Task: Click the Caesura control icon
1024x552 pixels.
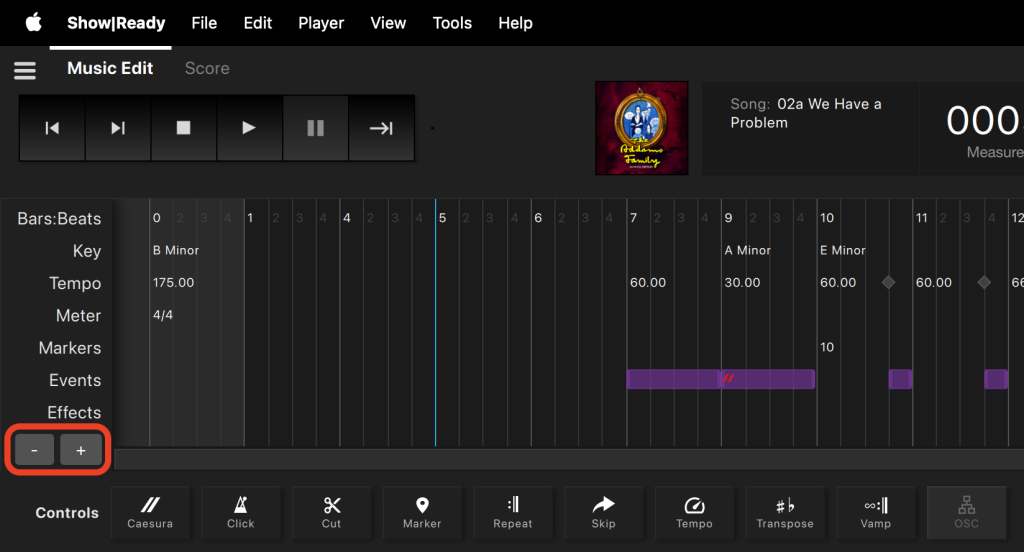Action: pos(150,512)
